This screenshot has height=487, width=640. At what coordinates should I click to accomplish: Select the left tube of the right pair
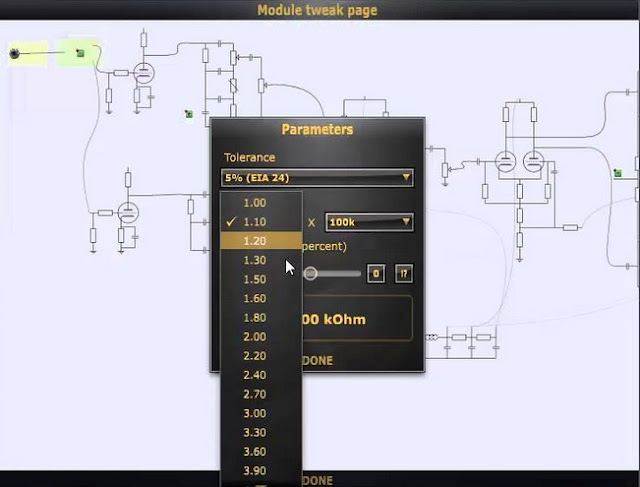click(505, 161)
